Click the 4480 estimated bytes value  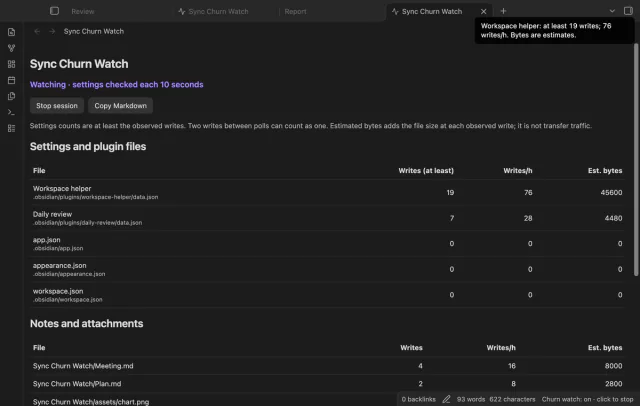(613, 218)
